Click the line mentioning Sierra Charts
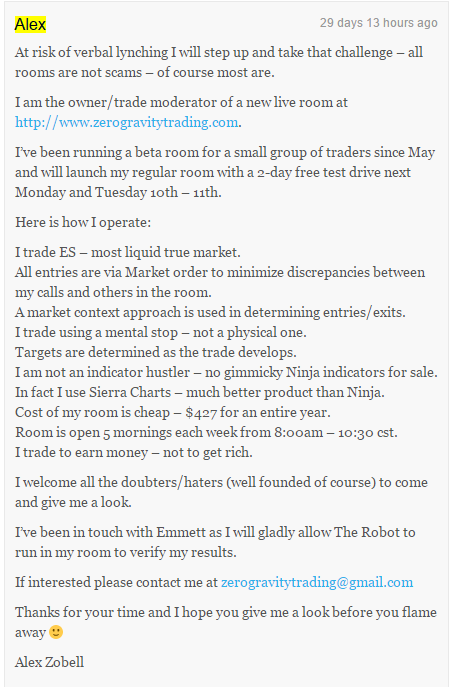 click(200, 392)
